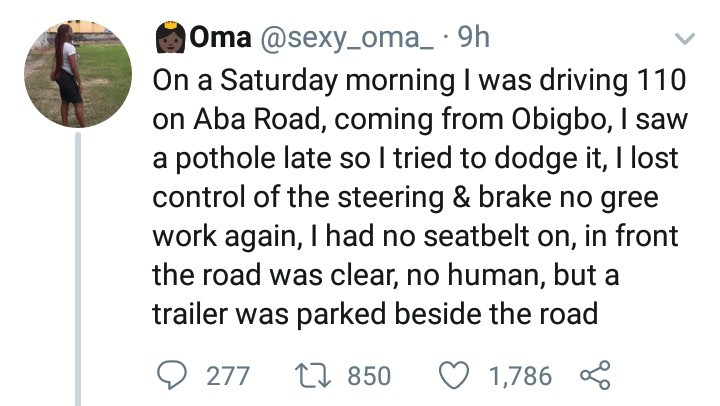The height and width of the screenshot is (406, 720).
Task: Open Oma's profile picture
Action: (77, 77)
